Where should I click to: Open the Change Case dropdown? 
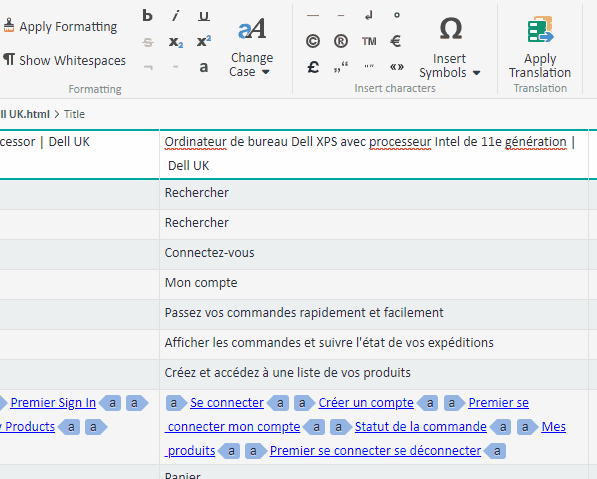click(x=251, y=47)
